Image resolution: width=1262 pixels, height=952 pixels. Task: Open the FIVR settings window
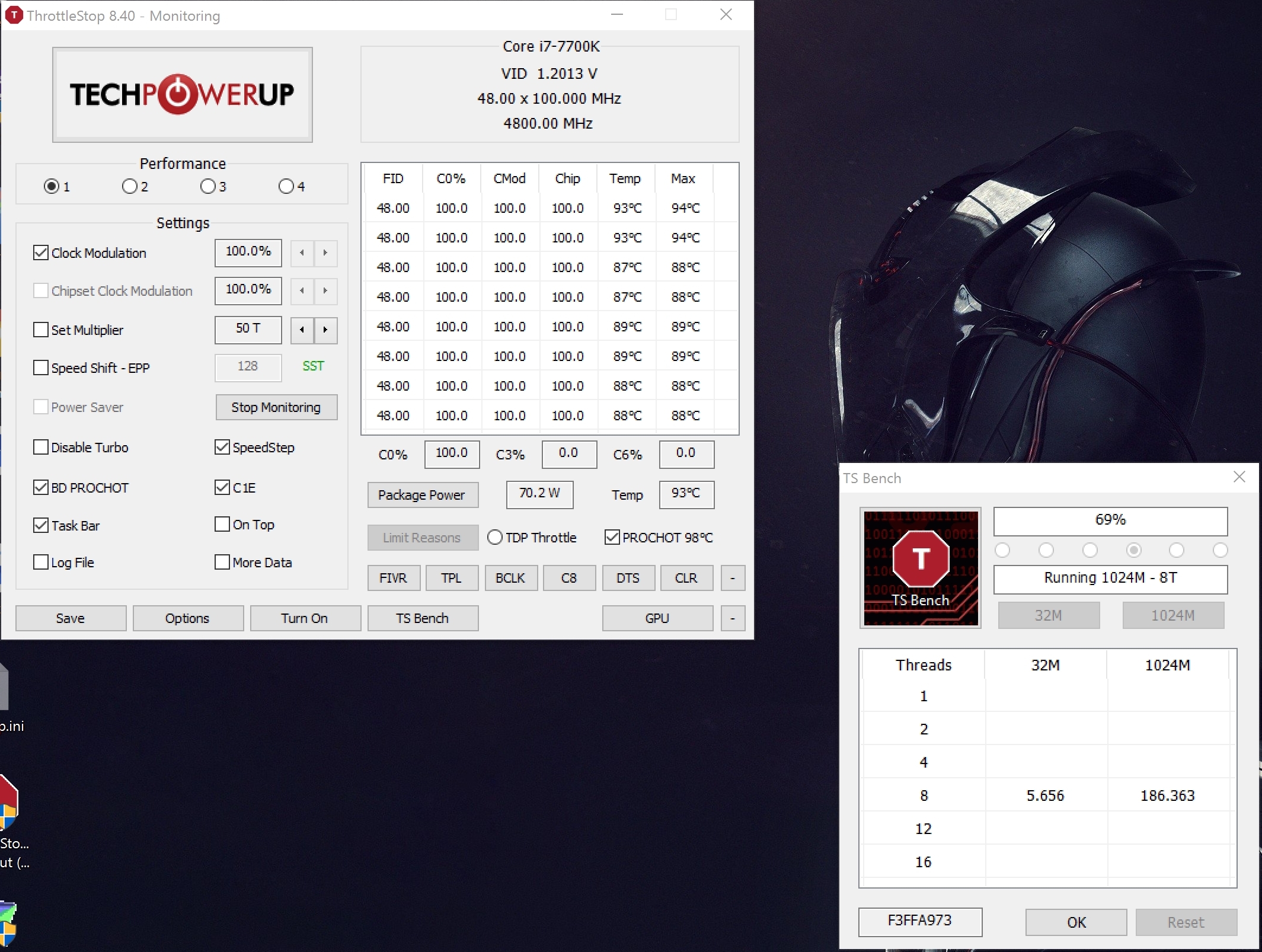click(x=394, y=578)
